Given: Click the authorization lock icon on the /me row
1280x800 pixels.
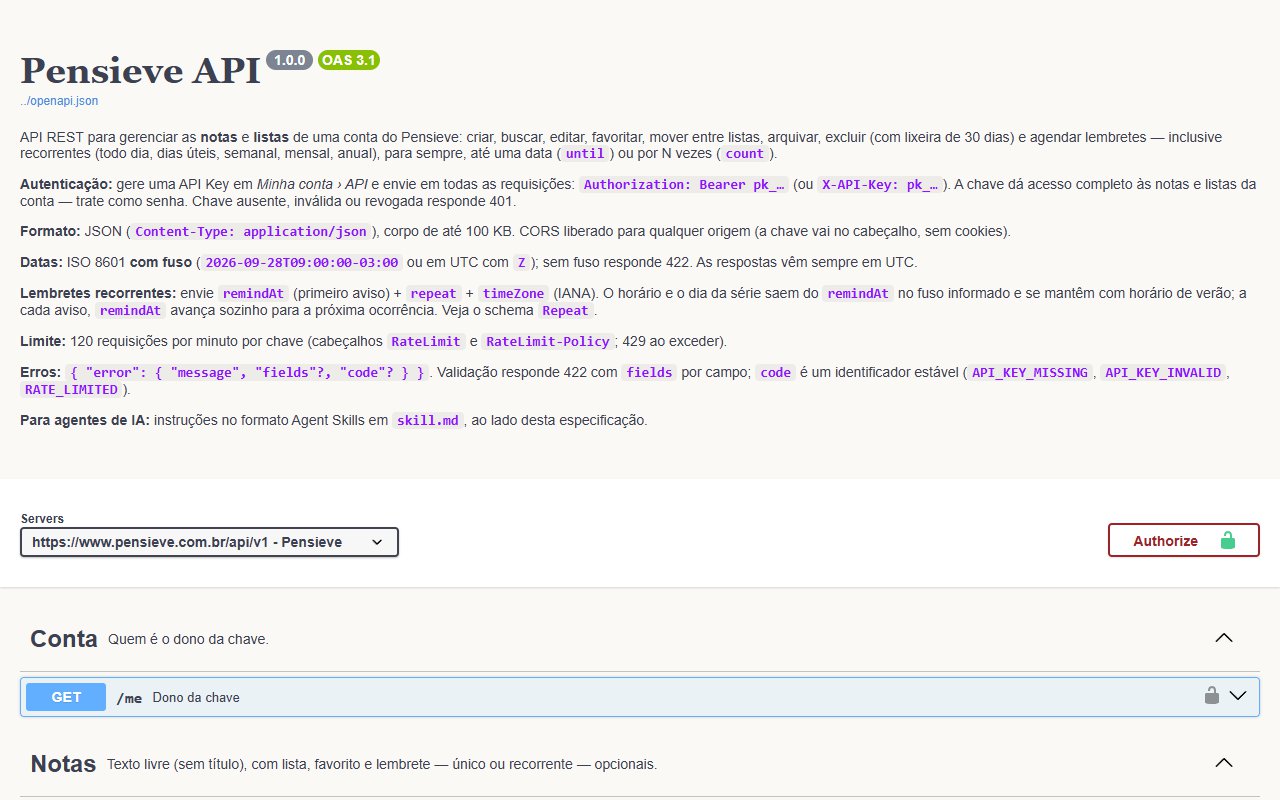Looking at the screenshot, I should click(x=1211, y=696).
